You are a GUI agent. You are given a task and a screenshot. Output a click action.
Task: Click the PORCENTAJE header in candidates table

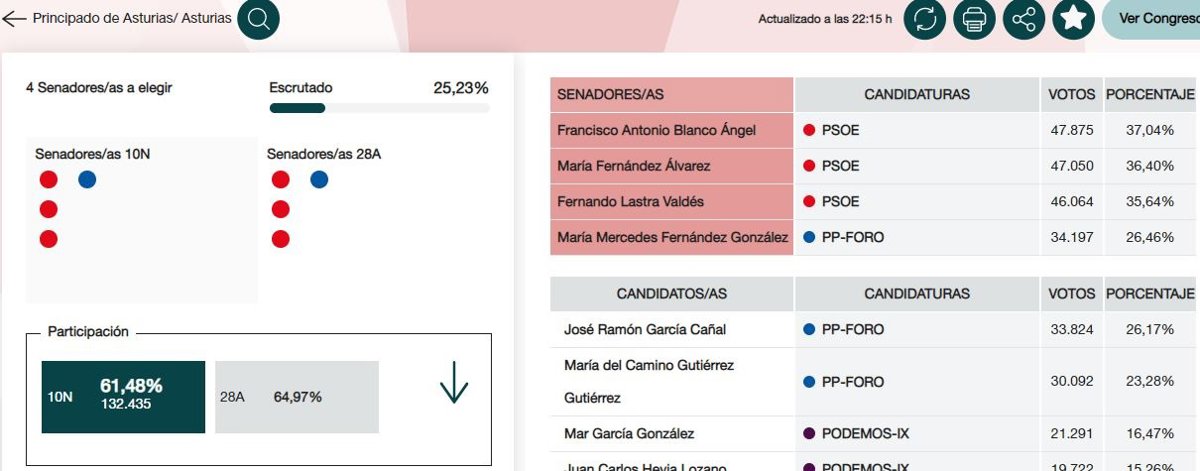pyautogui.click(x=1150, y=294)
